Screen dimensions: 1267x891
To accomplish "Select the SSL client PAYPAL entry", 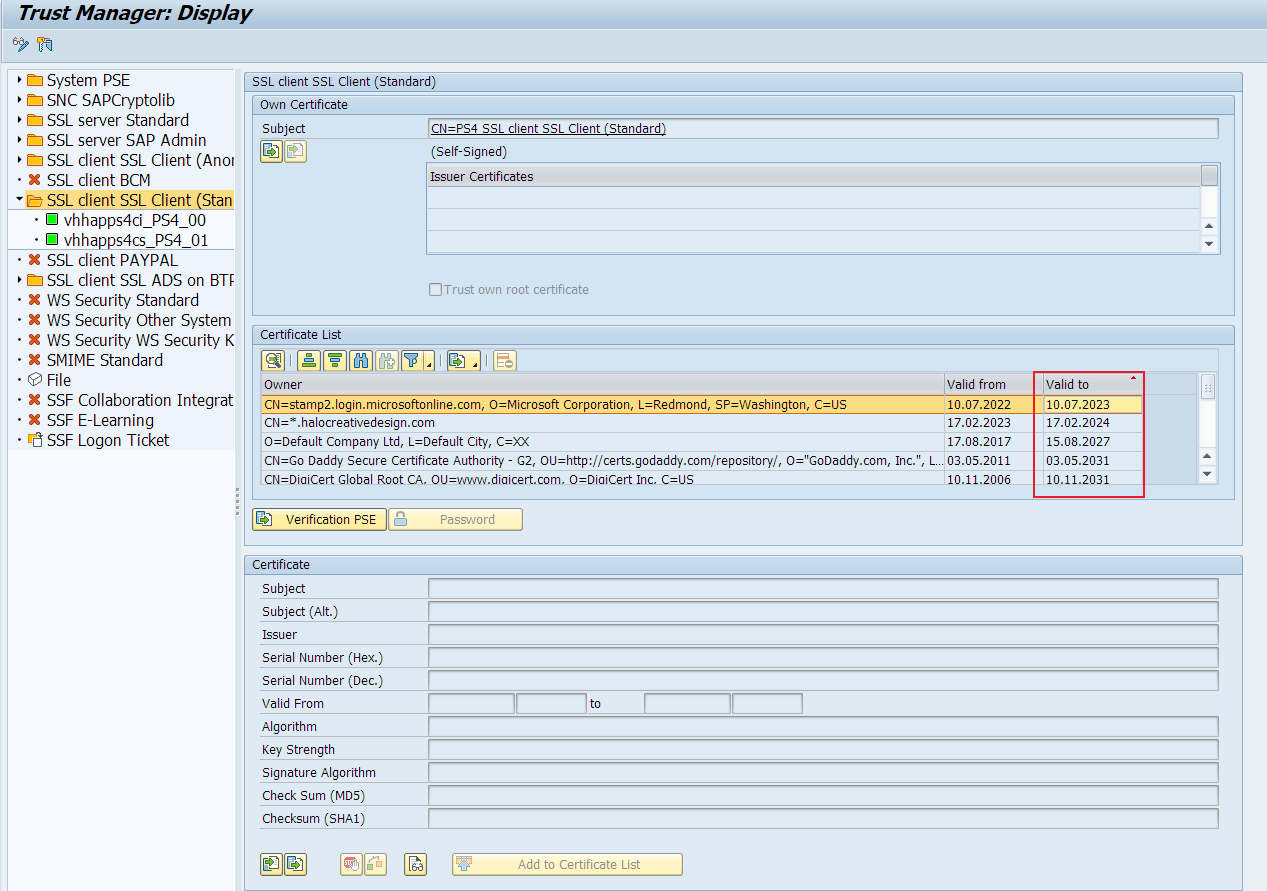I will [x=112, y=260].
